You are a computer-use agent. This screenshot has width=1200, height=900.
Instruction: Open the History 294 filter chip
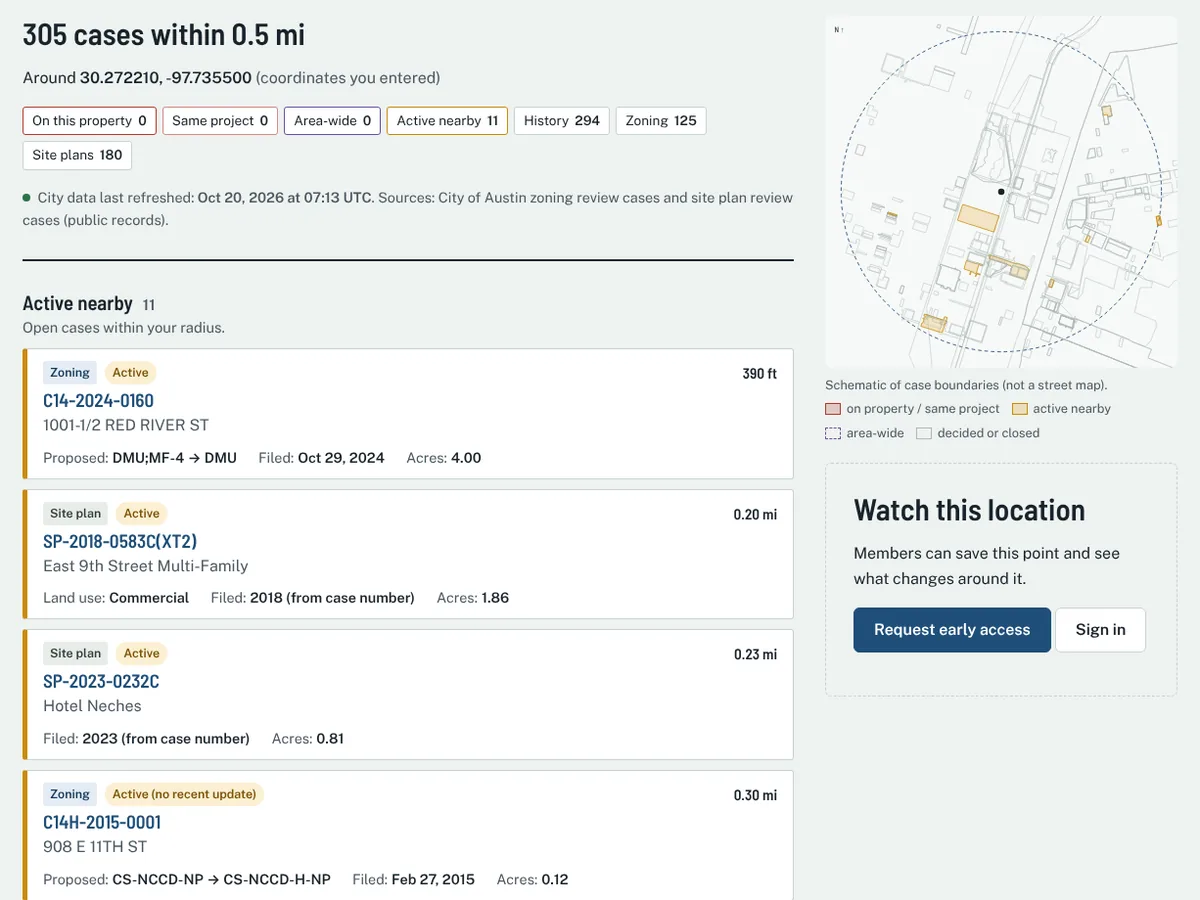pyautogui.click(x=561, y=121)
